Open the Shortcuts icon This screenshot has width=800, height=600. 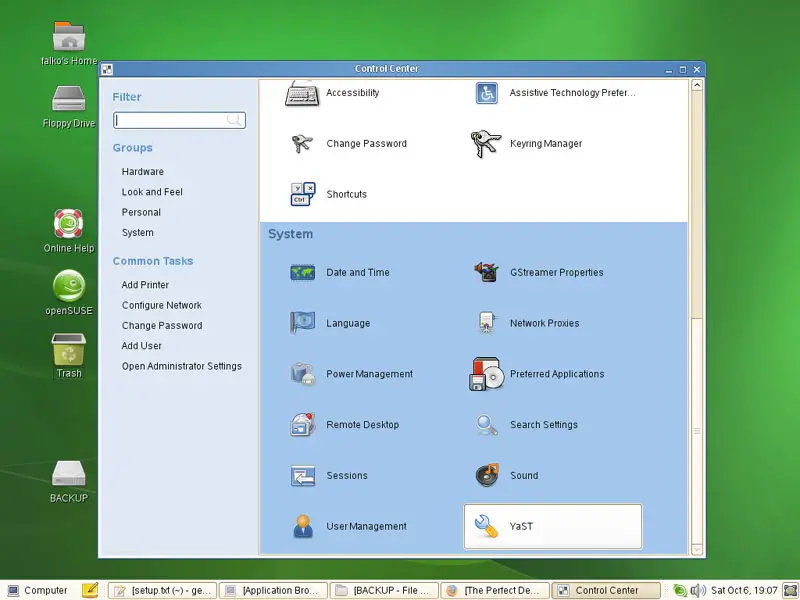click(303, 194)
